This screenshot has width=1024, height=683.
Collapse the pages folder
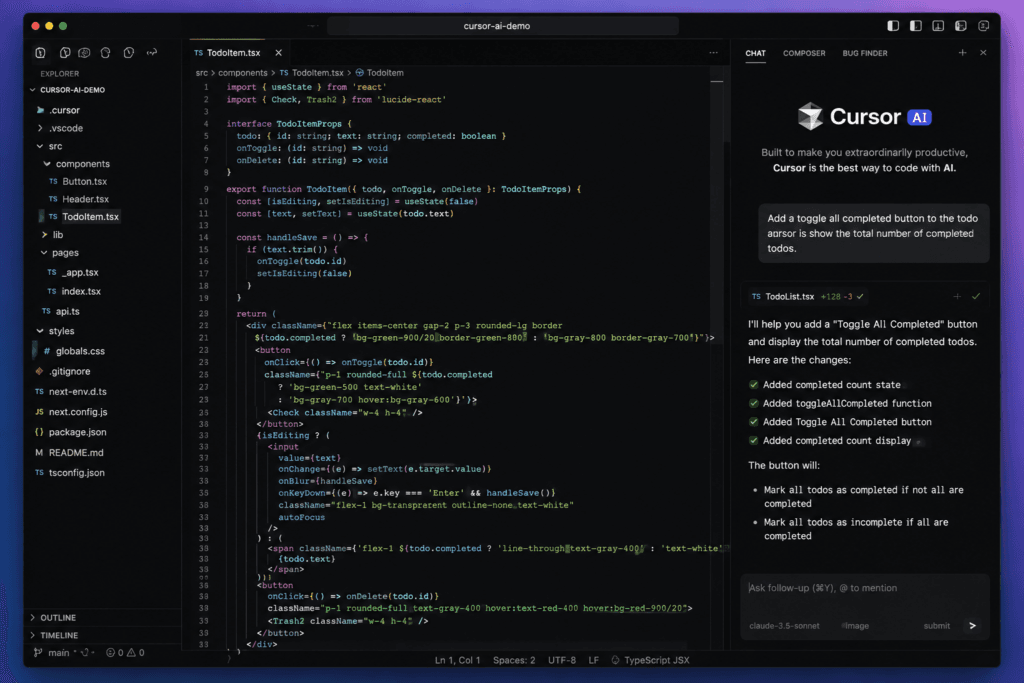44,253
